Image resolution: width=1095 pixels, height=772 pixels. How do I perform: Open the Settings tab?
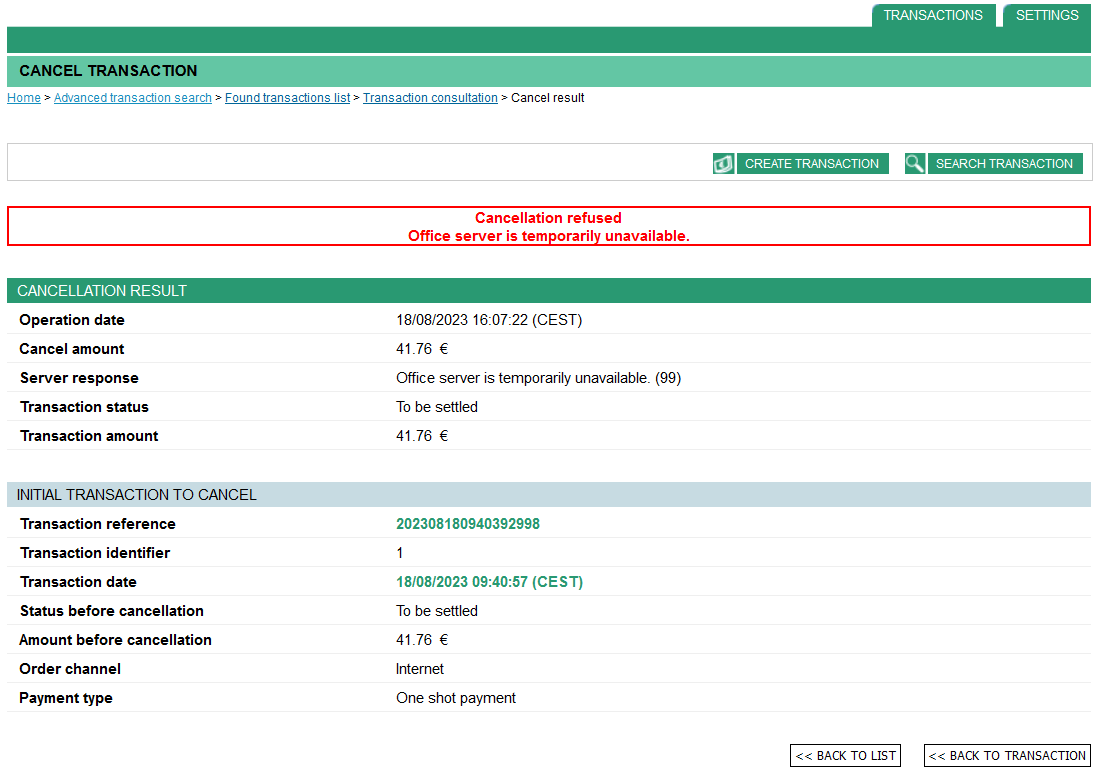point(1046,15)
